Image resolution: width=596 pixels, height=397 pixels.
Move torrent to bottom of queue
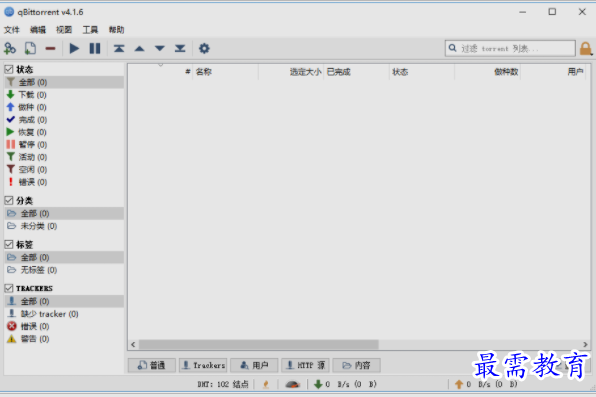pos(180,48)
